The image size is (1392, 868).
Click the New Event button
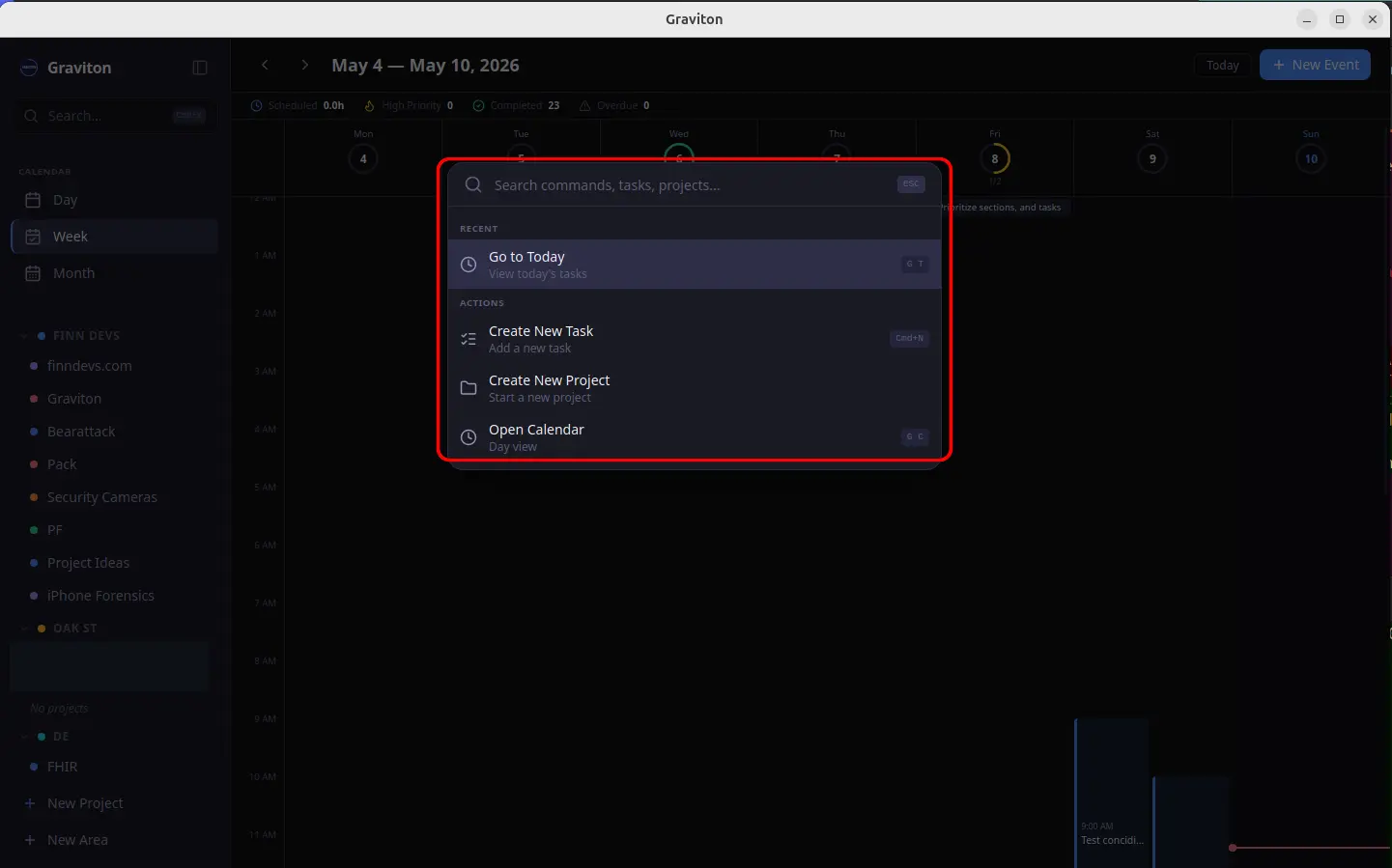(1315, 65)
